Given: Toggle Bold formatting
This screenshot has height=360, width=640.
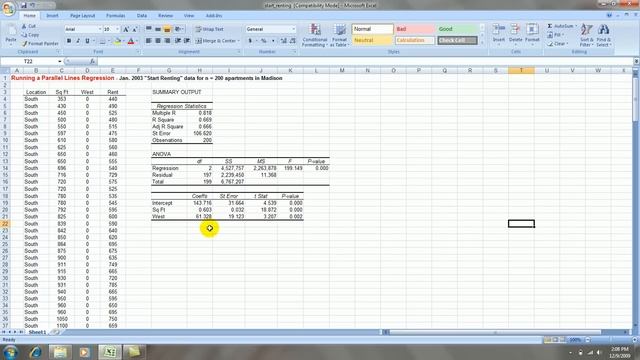Looking at the screenshot, I should (x=69, y=41).
